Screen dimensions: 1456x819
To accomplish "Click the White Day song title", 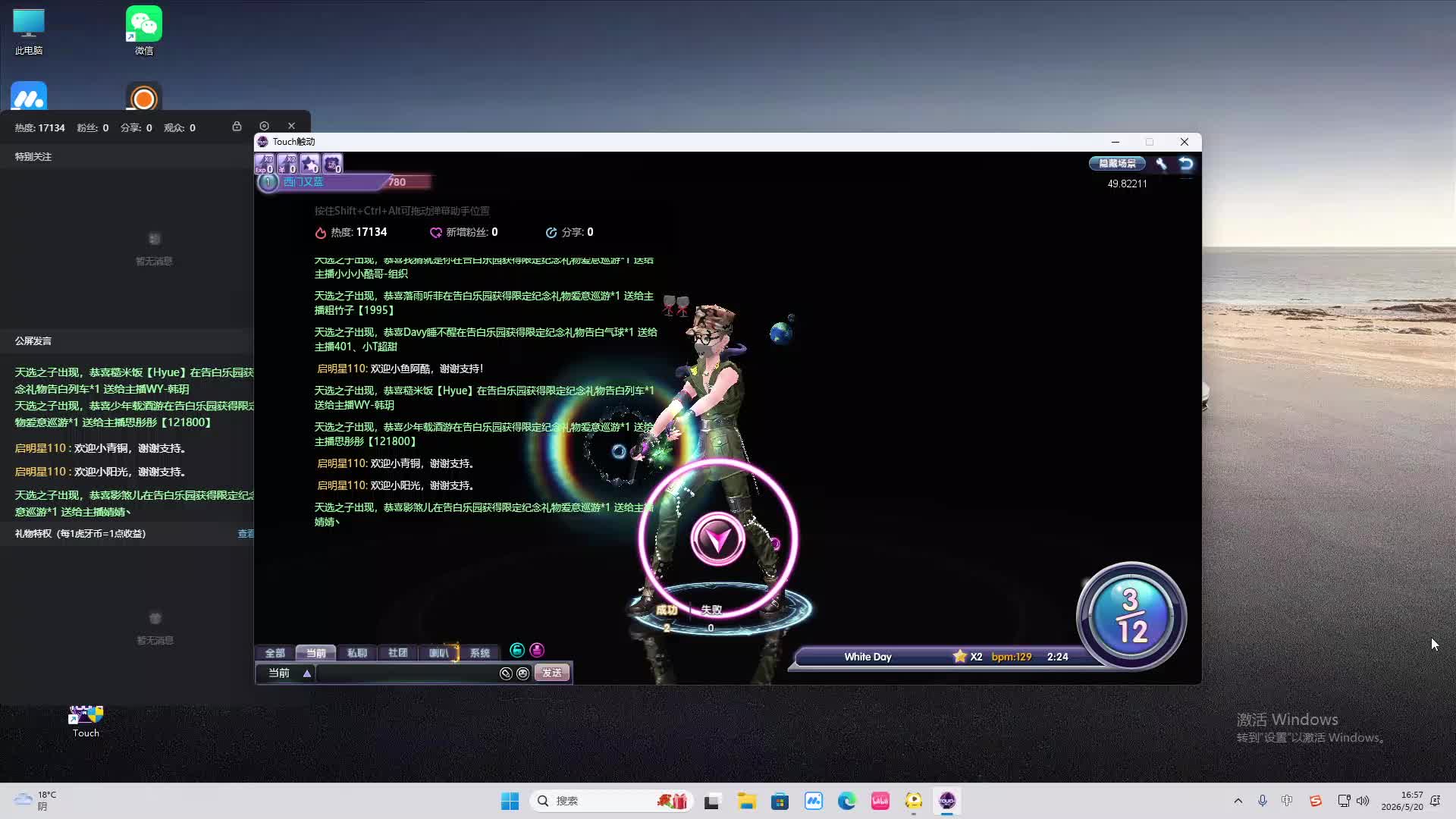I will pos(868,657).
